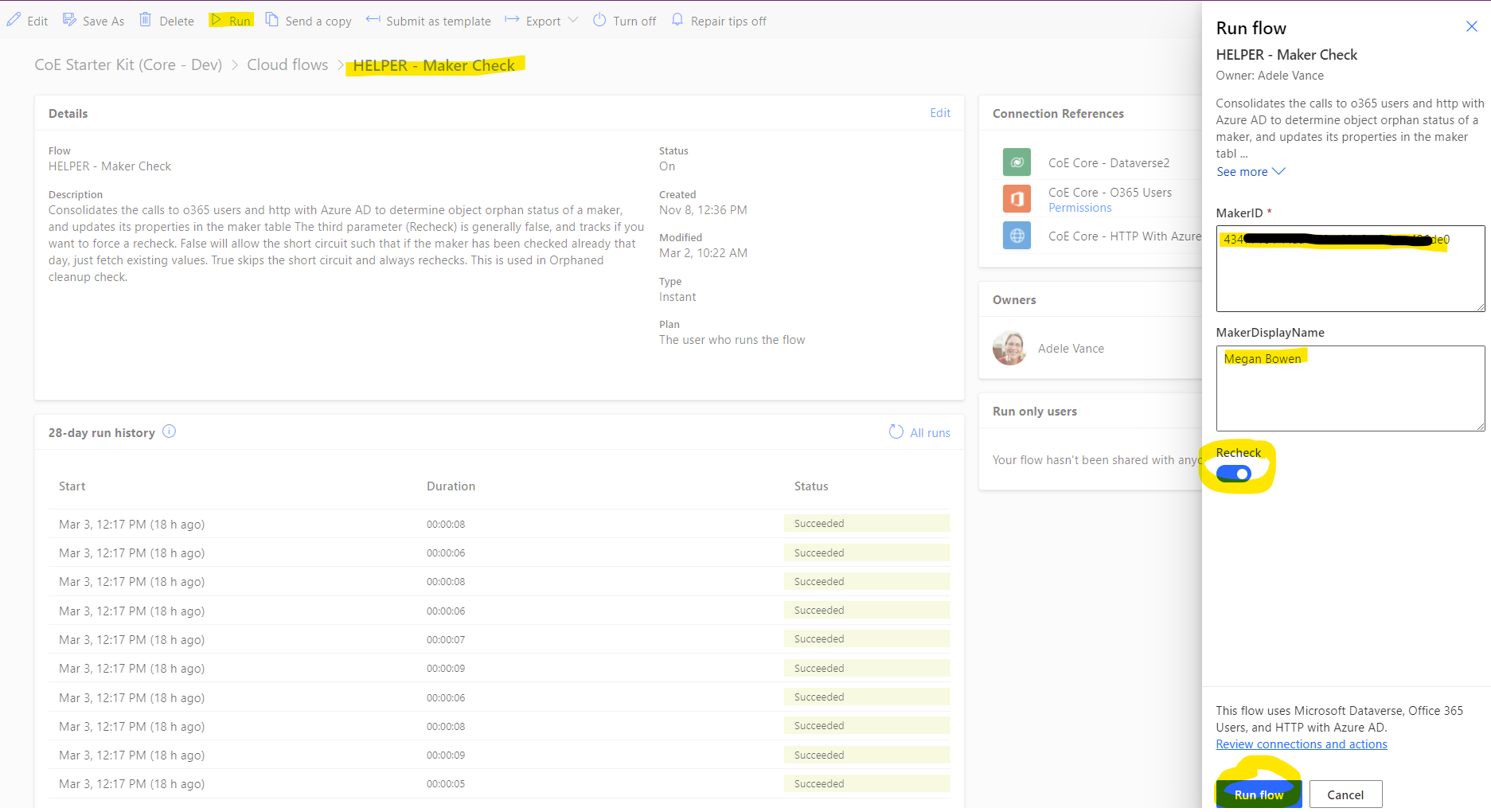This screenshot has width=1491, height=812.
Task: Click the refresh icon next to All runs
Action: coord(896,431)
